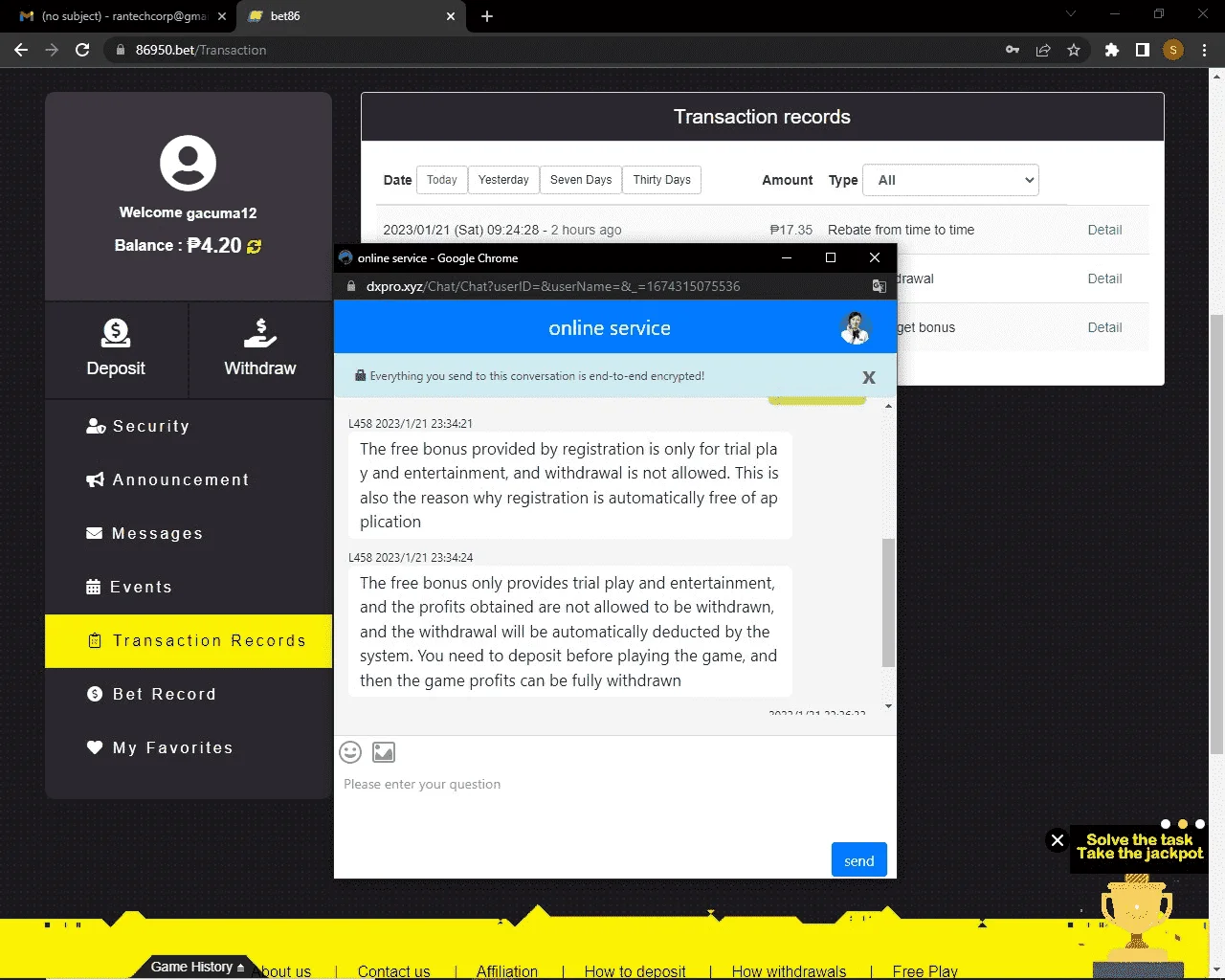Click the chat scrollbar up arrow
This screenshot has width=1225, height=980.
tap(889, 406)
